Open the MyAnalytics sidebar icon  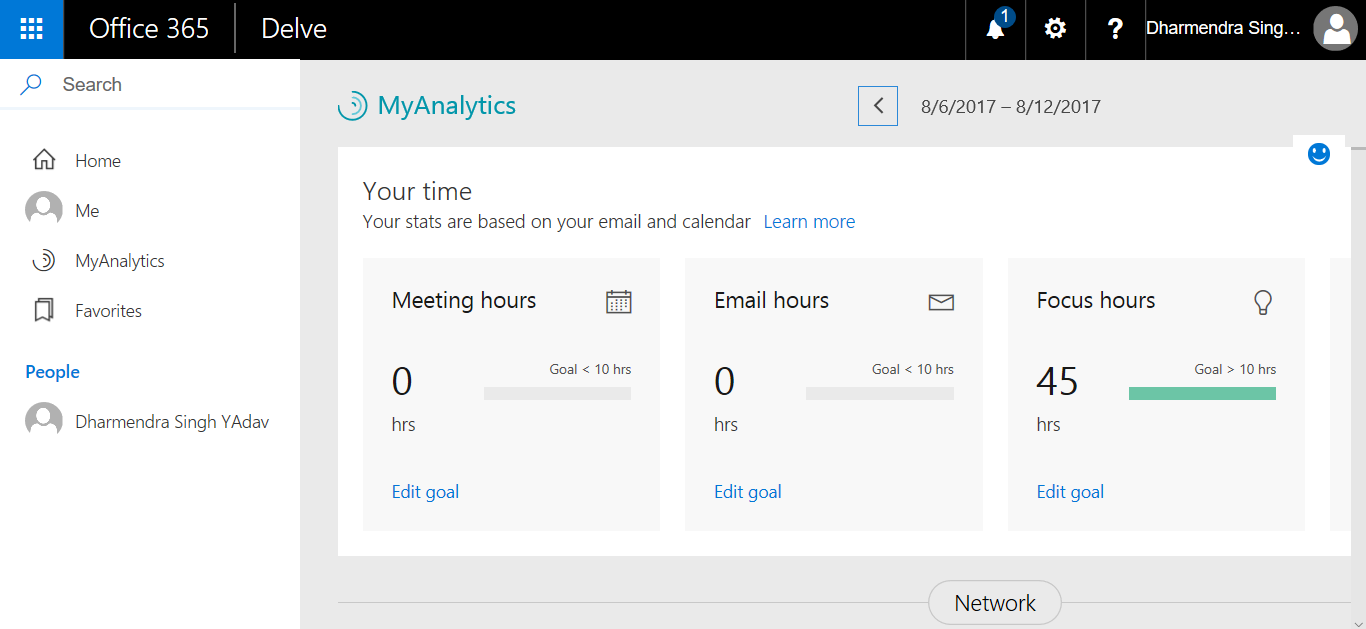click(x=42, y=260)
